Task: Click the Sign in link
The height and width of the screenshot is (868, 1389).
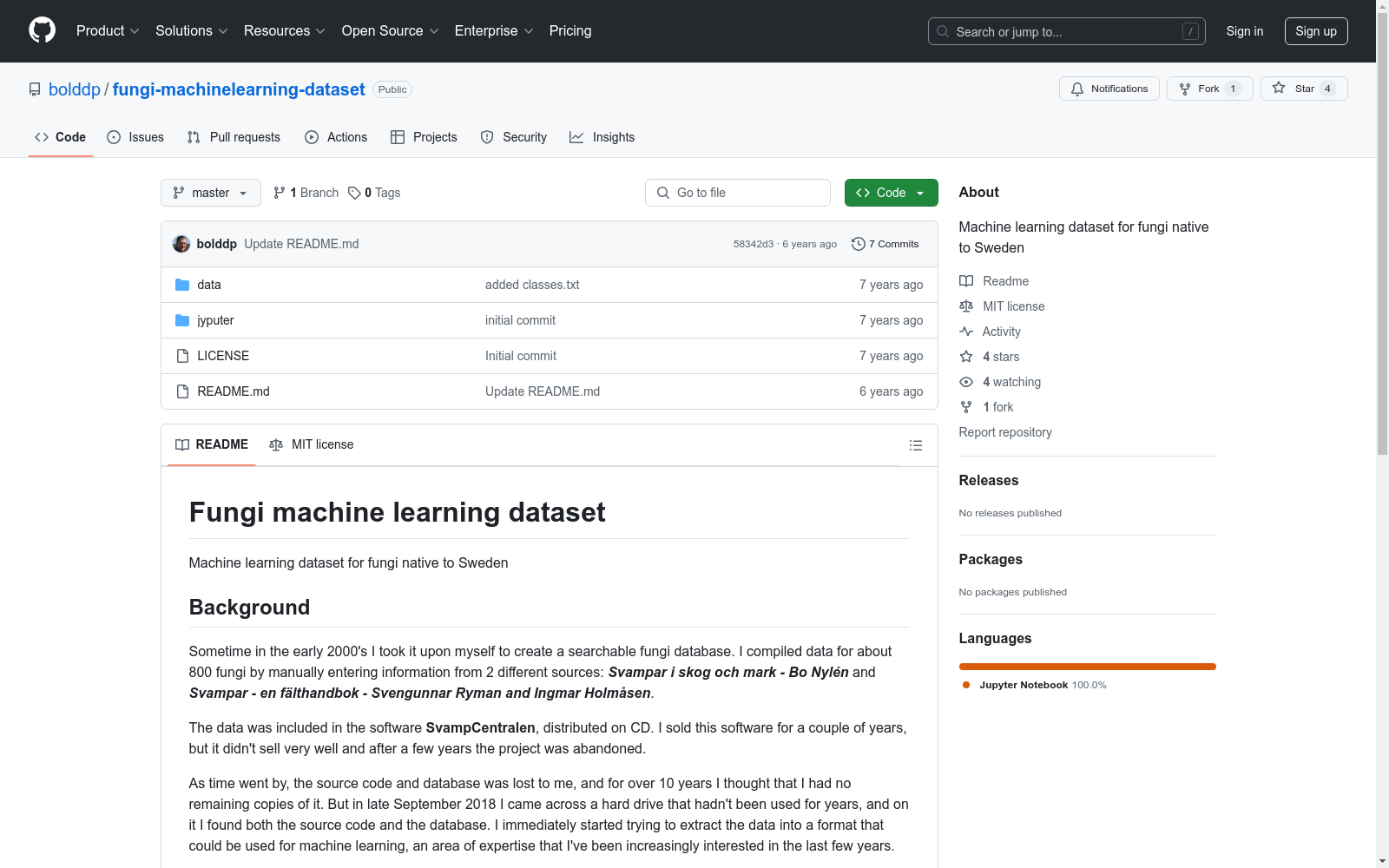Action: point(1245,31)
